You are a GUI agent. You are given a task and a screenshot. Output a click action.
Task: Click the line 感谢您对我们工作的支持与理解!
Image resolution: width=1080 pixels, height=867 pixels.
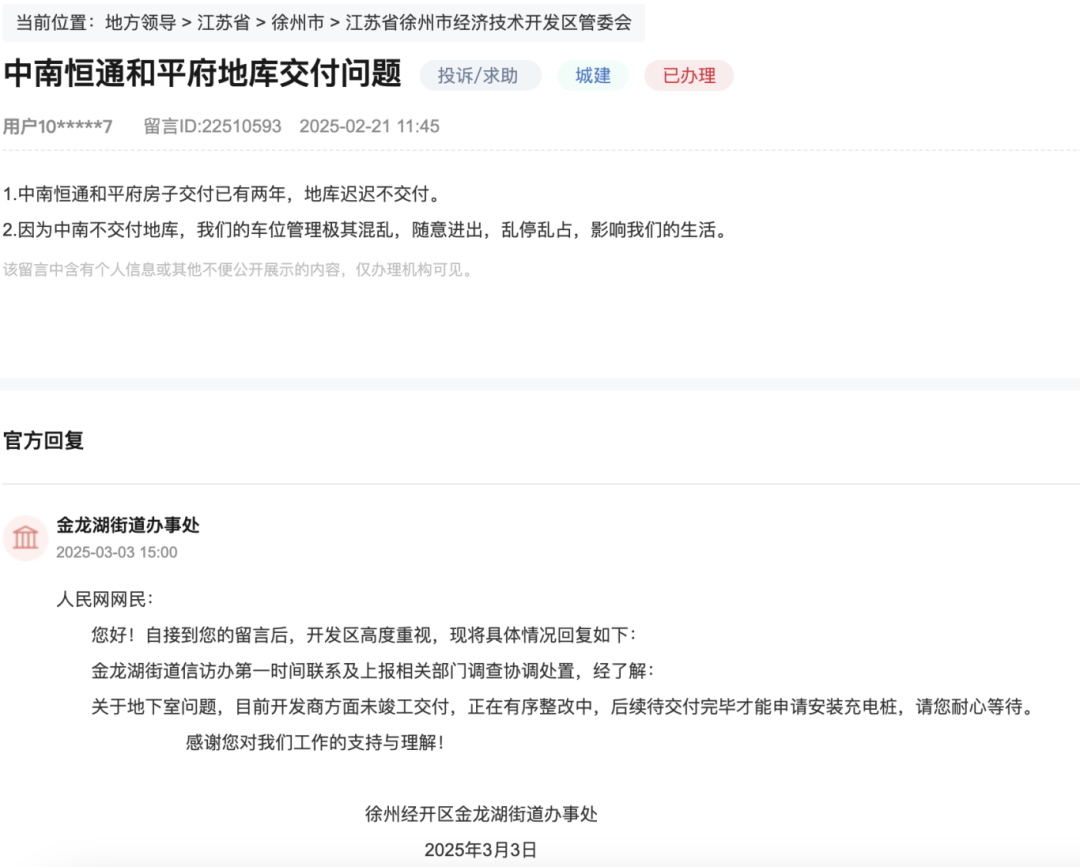click(x=316, y=742)
